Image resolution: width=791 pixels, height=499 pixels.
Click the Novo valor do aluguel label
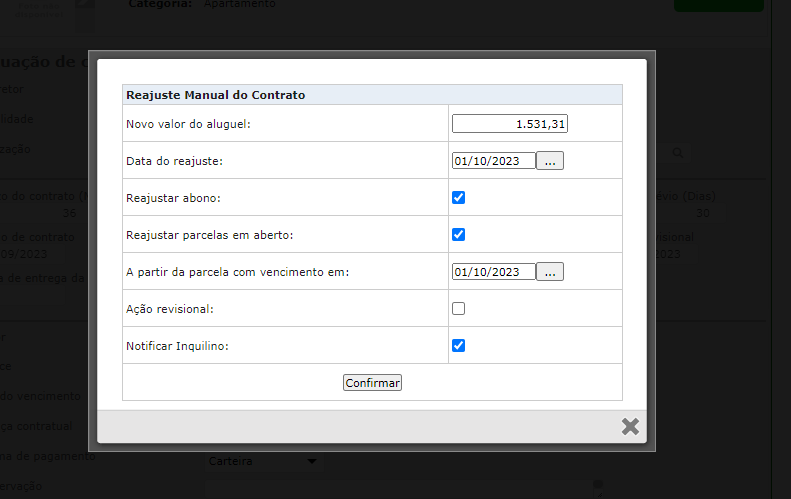tap(188, 124)
